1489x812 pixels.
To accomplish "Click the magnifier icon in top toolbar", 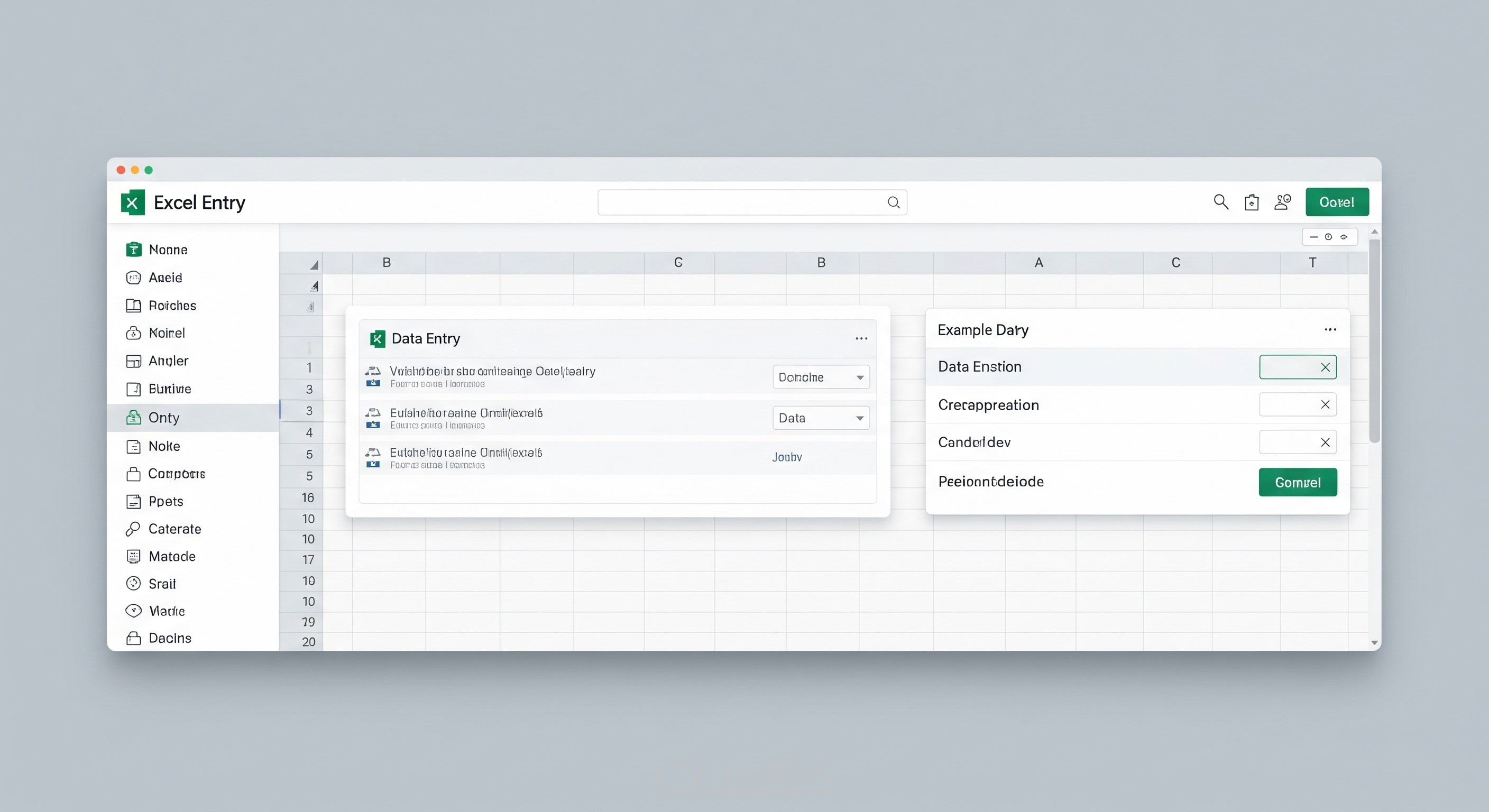I will pos(1221,202).
